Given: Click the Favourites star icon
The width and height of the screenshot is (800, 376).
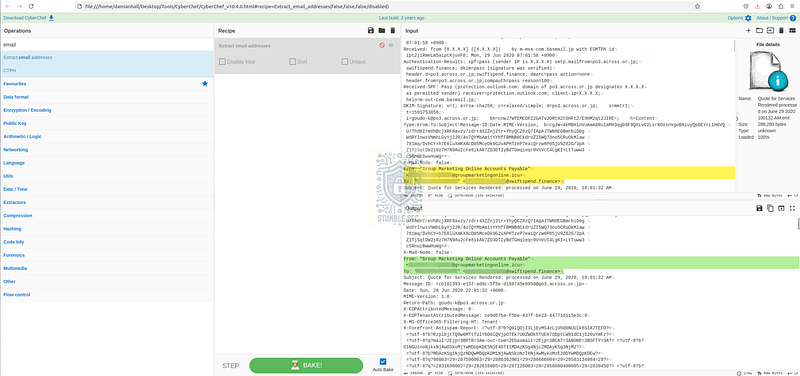Looking at the screenshot, I should click(x=205, y=84).
